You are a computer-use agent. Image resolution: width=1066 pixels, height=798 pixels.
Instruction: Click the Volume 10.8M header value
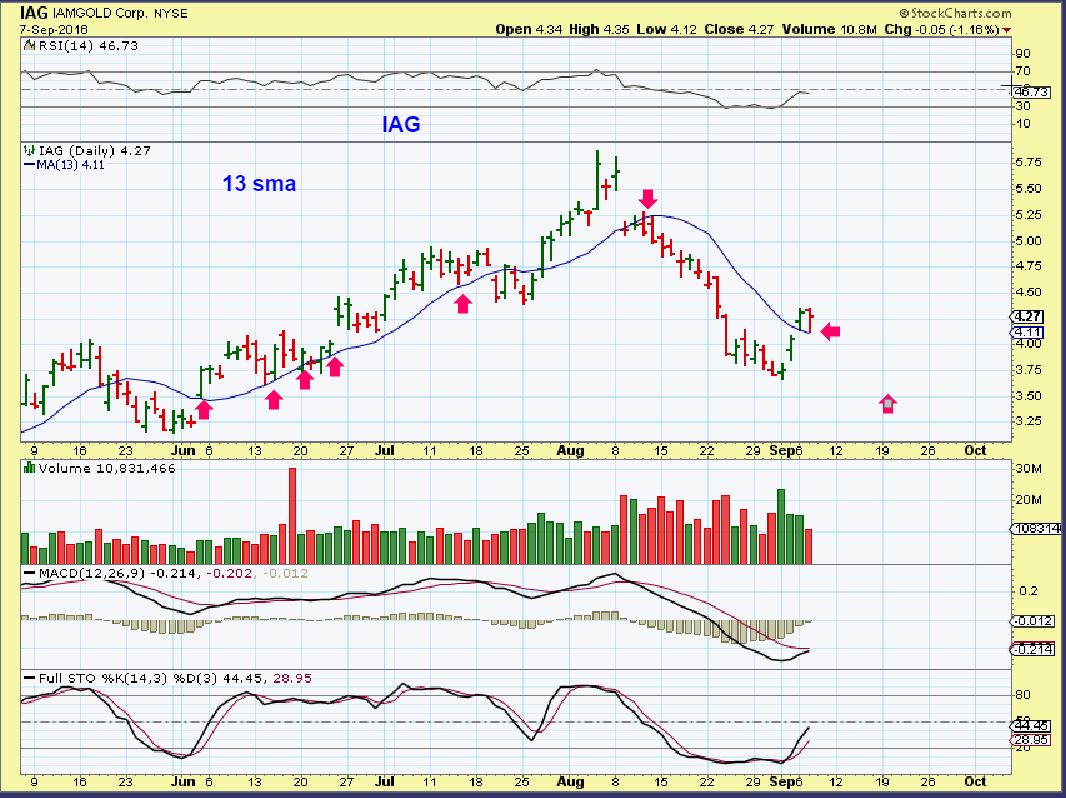tap(829, 29)
